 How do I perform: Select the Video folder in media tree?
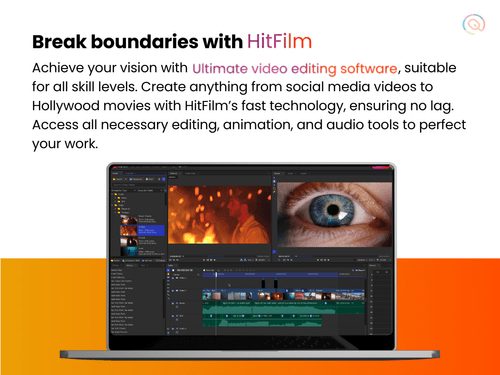coord(119,205)
